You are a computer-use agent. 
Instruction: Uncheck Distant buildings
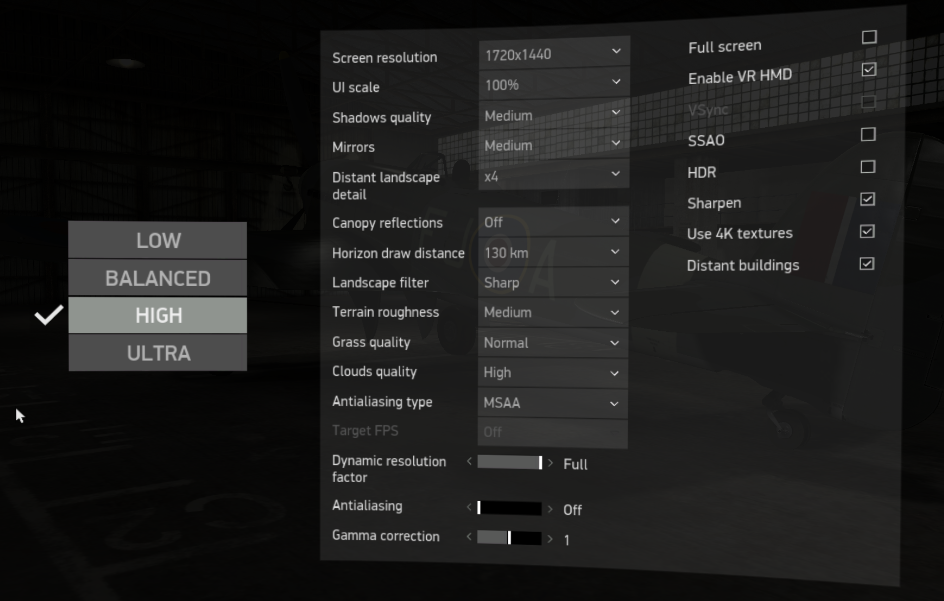pos(867,264)
